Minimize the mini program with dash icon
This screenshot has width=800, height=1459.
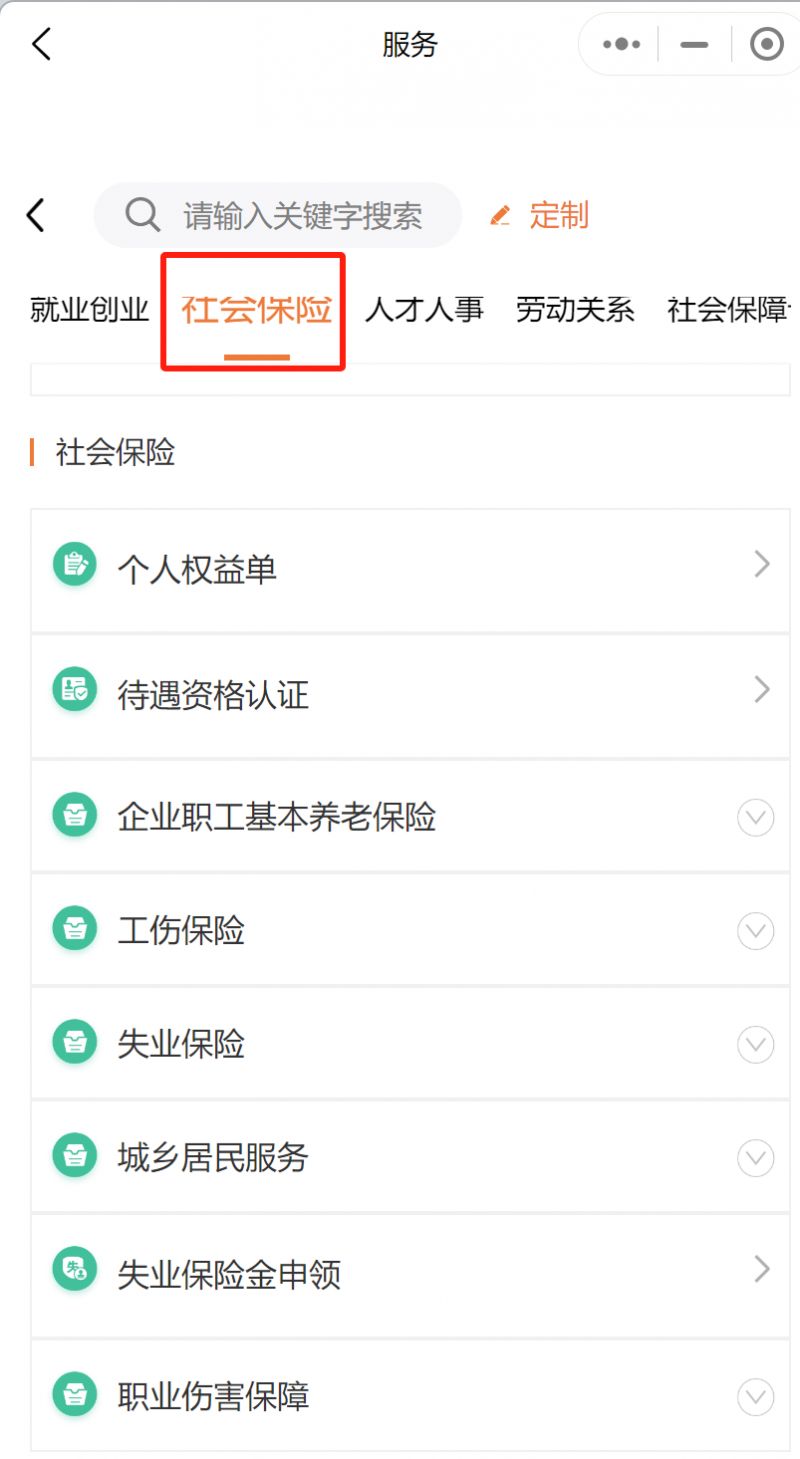pyautogui.click(x=694, y=44)
